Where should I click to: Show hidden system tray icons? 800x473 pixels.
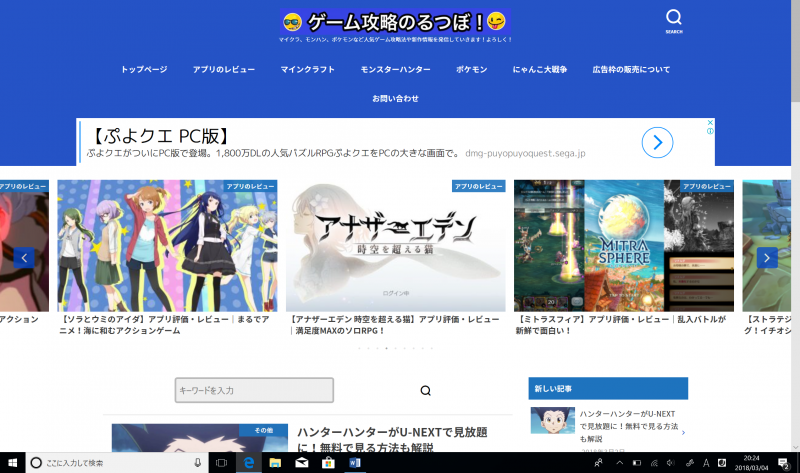(x=619, y=463)
